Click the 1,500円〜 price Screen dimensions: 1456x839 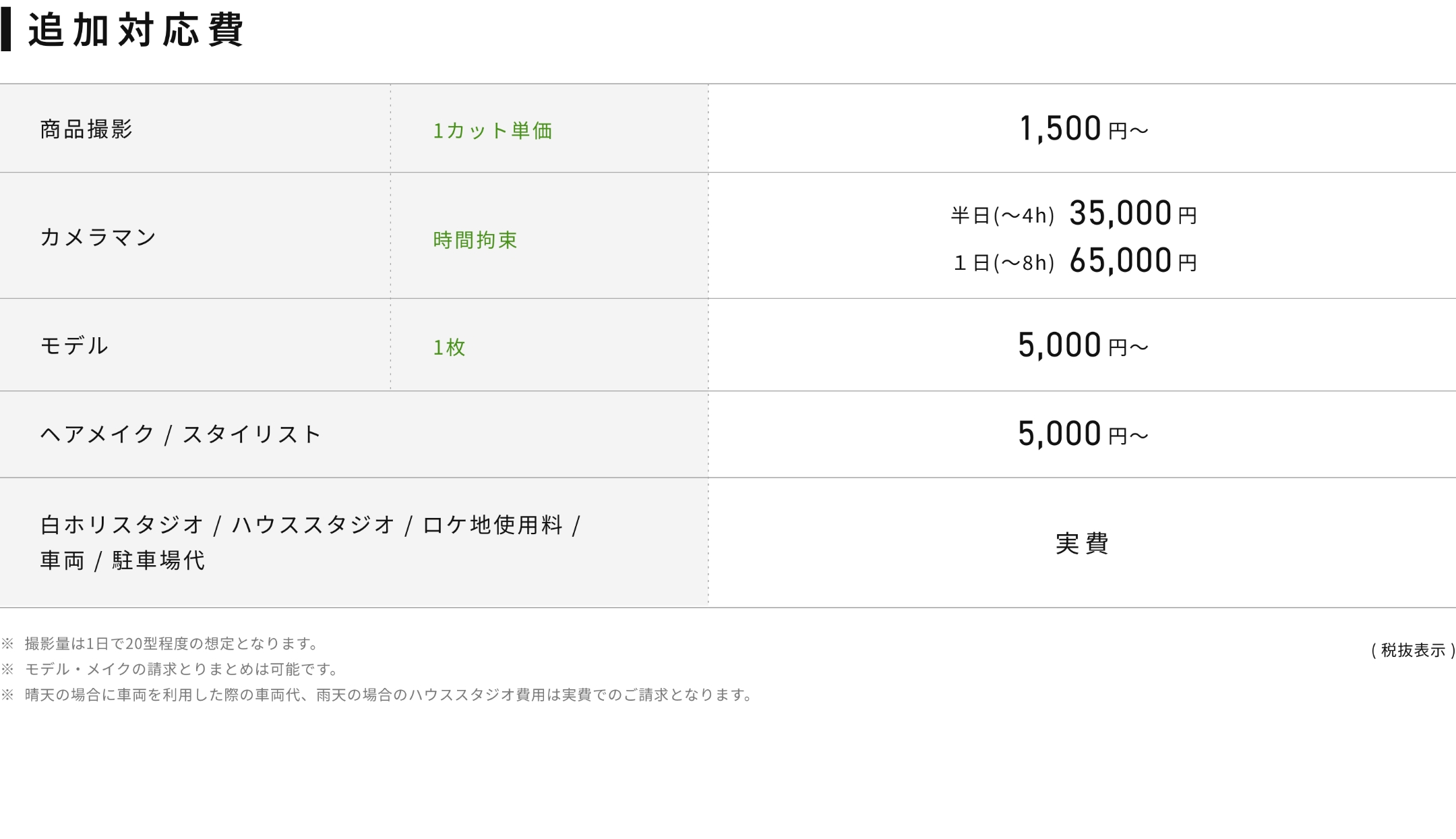pos(1083,128)
